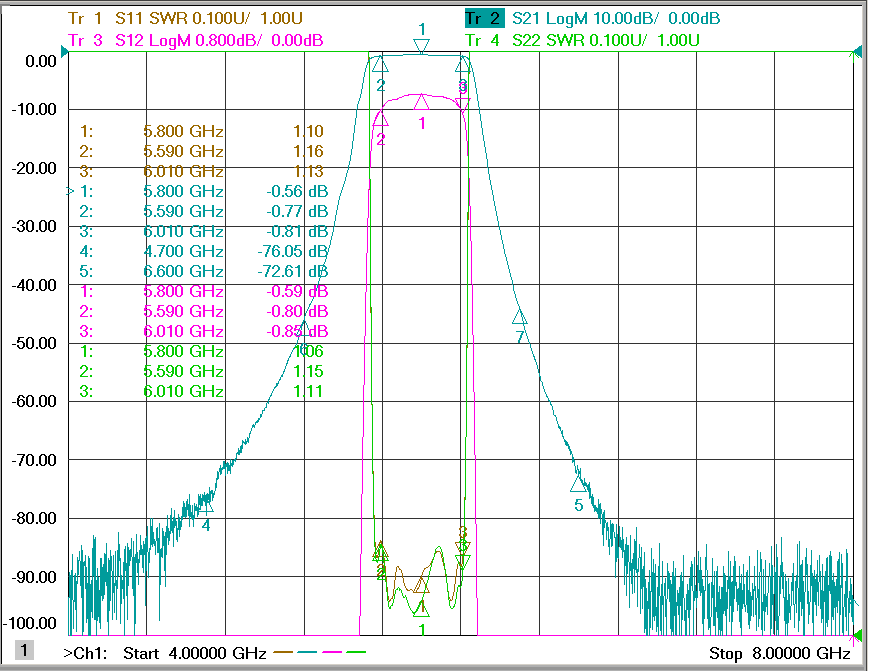Select magenta marker 1 triangle on S12 trace
Image resolution: width=869 pixels, height=671 pixels.
pos(421,102)
